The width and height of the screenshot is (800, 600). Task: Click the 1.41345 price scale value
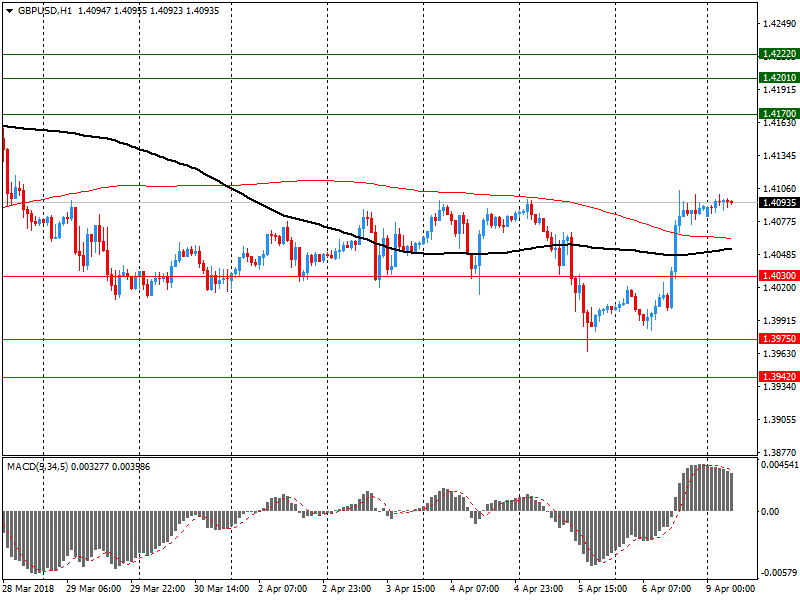779,156
